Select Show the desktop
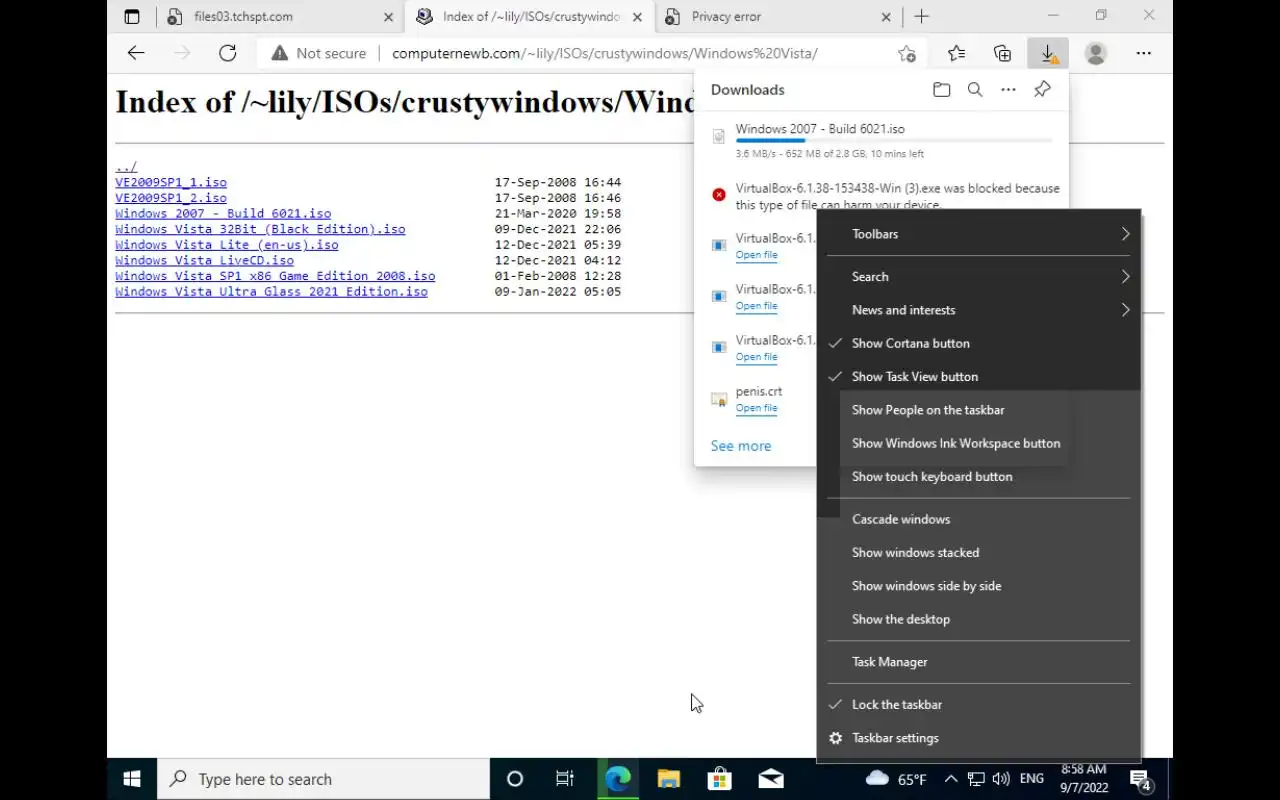 click(x=979, y=619)
